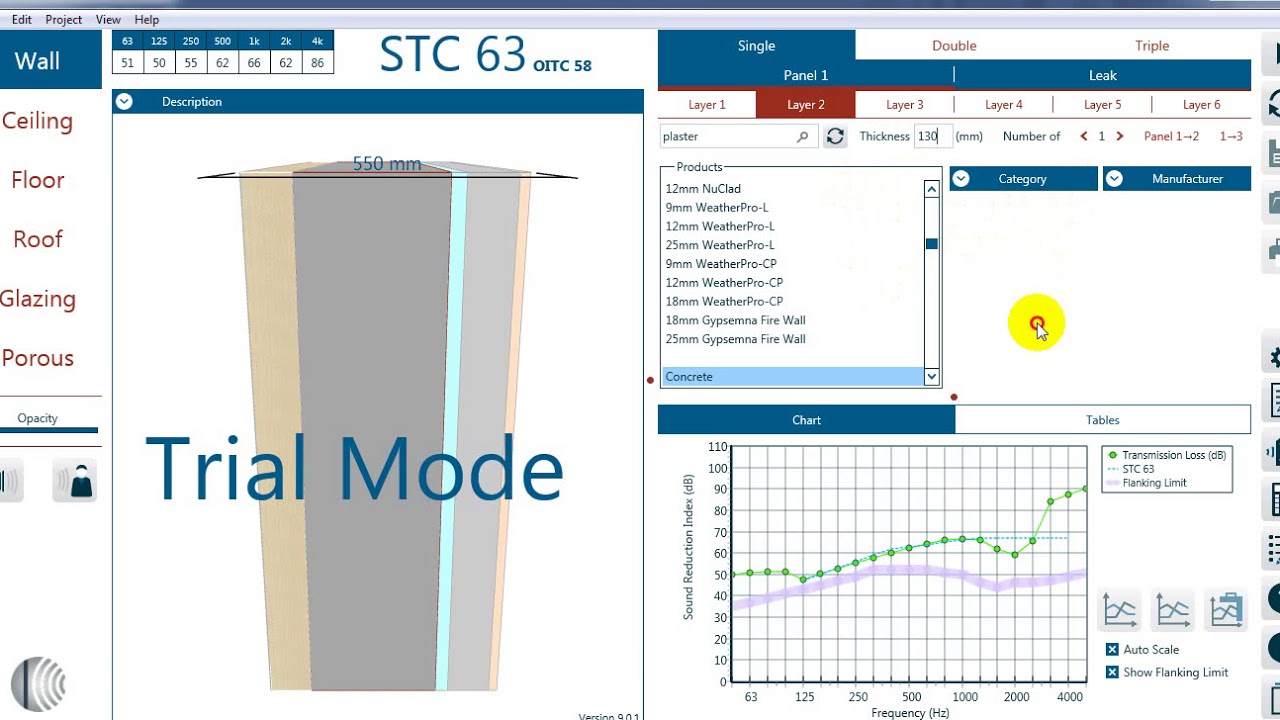
Task: Click the Panel 1→2 link
Action: click(1171, 136)
